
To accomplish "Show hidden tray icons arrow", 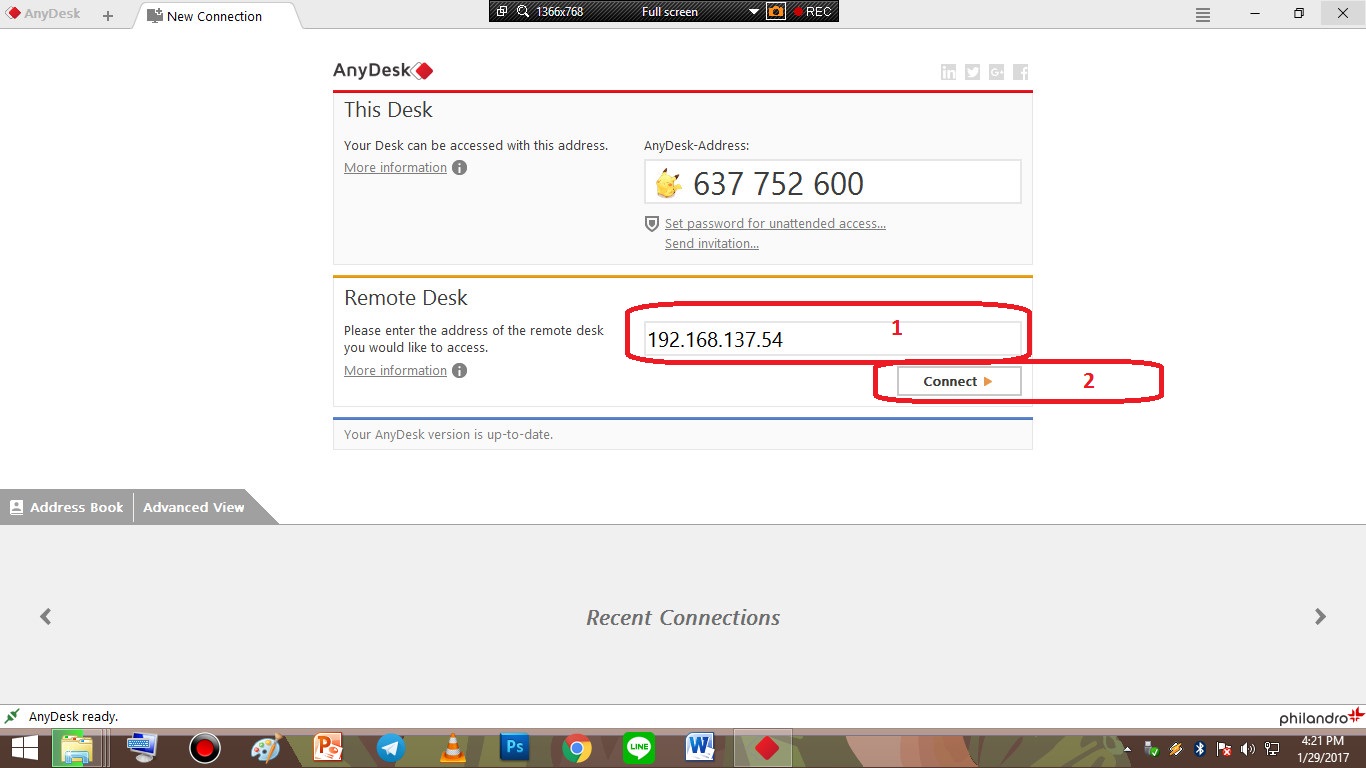I will (x=1128, y=749).
